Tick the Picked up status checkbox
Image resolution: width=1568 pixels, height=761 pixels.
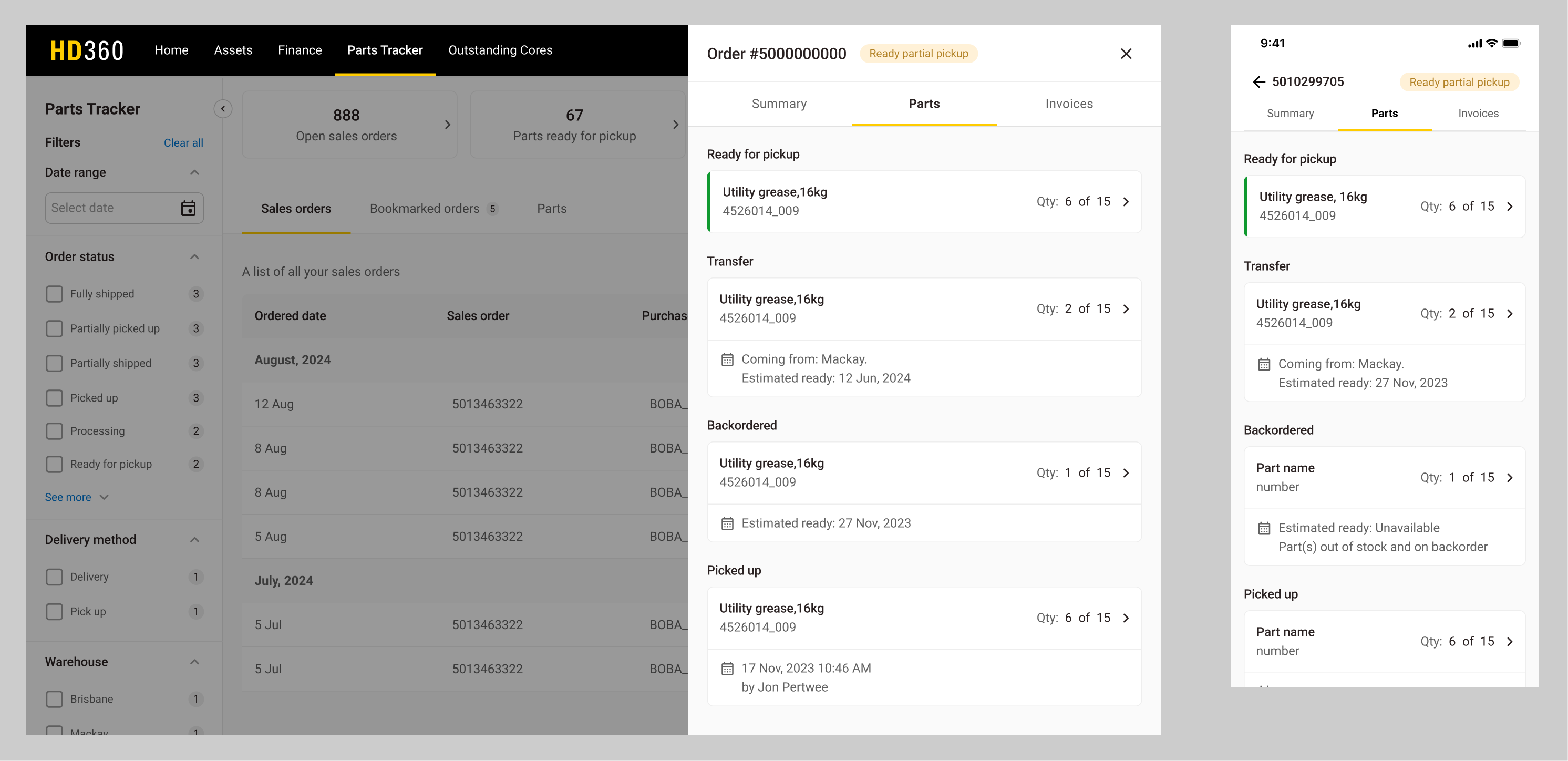point(54,398)
